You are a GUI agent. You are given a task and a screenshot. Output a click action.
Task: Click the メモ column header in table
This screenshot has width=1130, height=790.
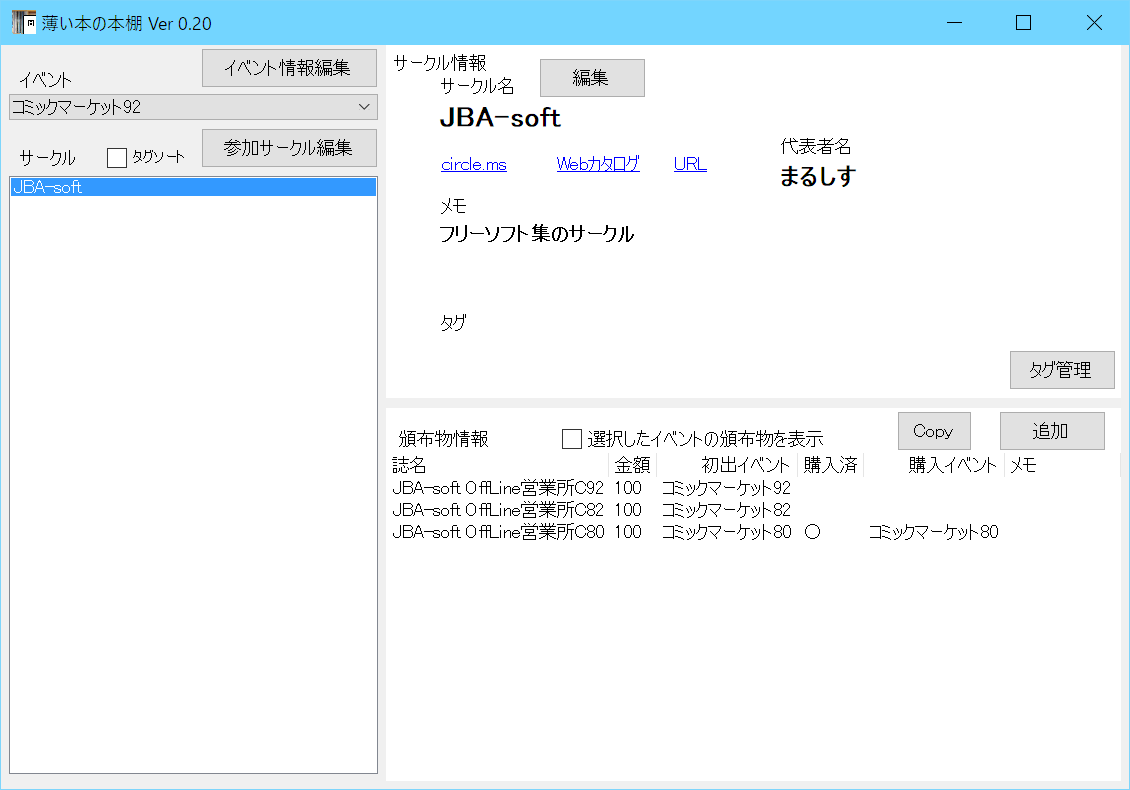[x=1062, y=466]
